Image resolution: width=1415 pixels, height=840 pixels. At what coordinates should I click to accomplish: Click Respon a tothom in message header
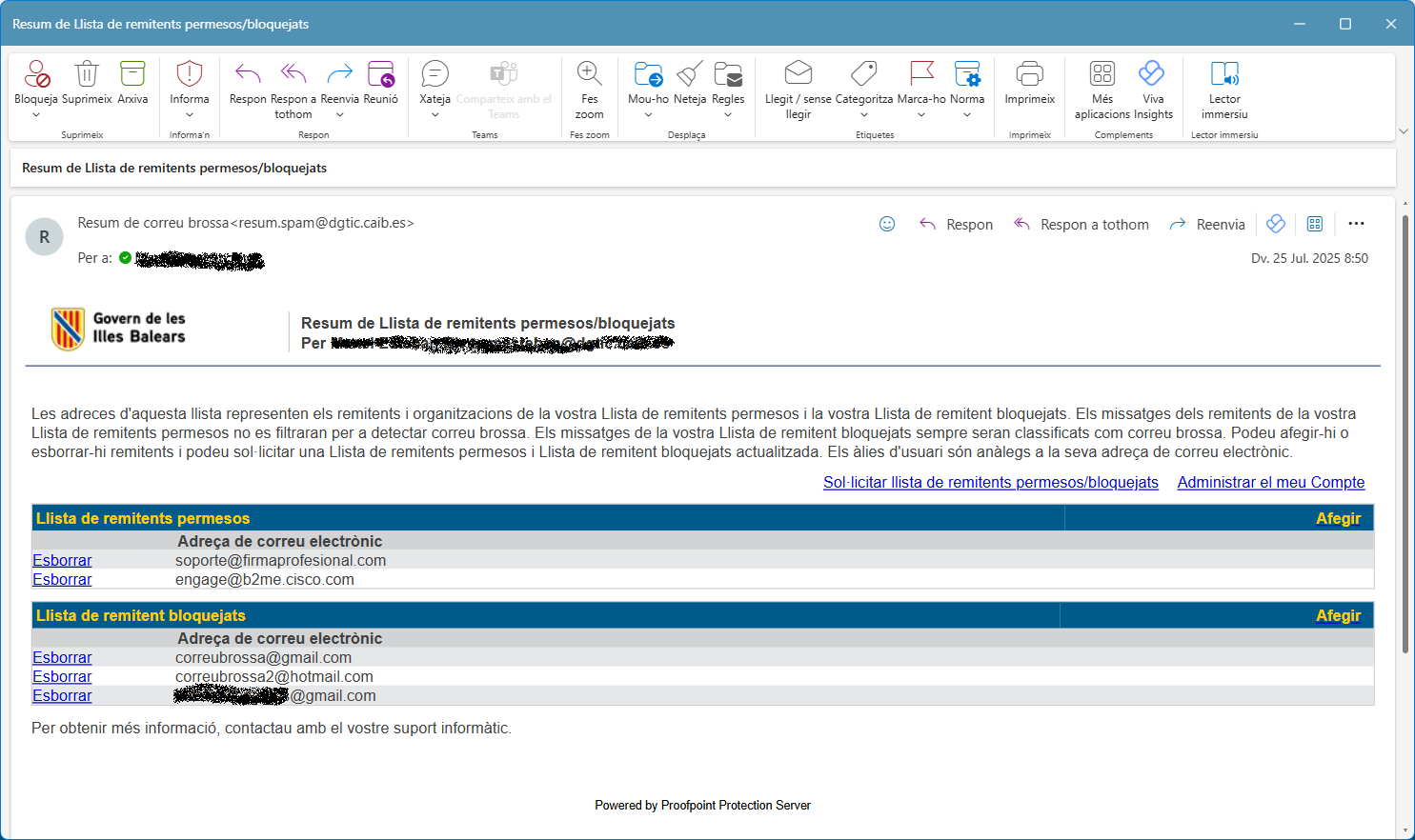pos(1081,224)
